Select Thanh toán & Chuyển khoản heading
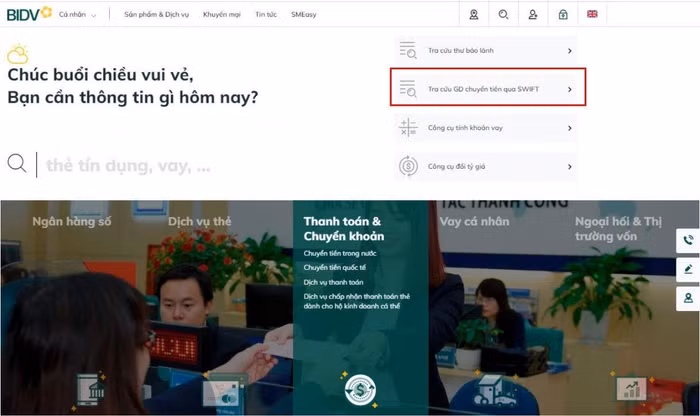Image resolution: width=700 pixels, height=416 pixels. pyautogui.click(x=344, y=229)
